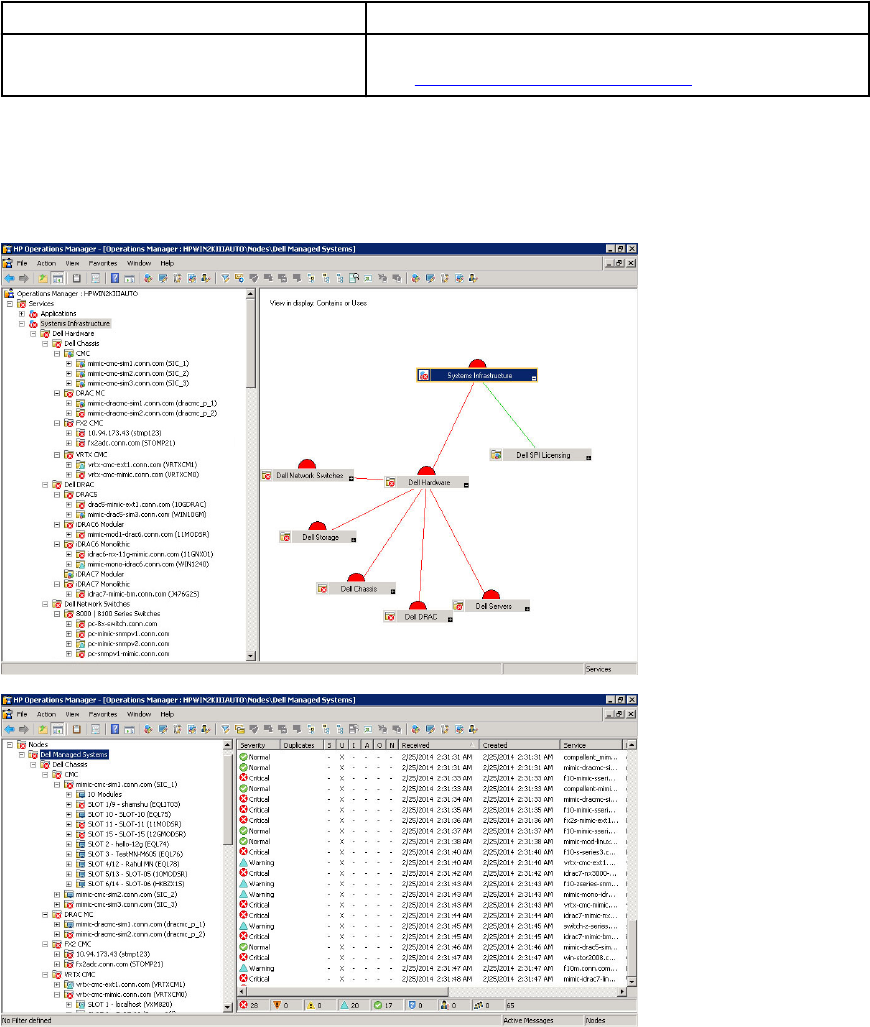This screenshot has width=870, height=1027.
Task: Select FX2 CMC node in upper tree
Action: click(89, 423)
